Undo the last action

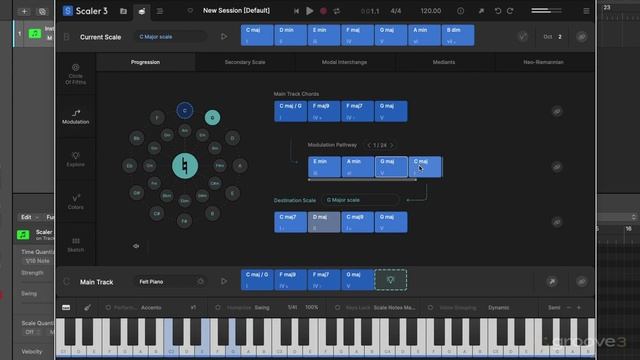(498, 11)
